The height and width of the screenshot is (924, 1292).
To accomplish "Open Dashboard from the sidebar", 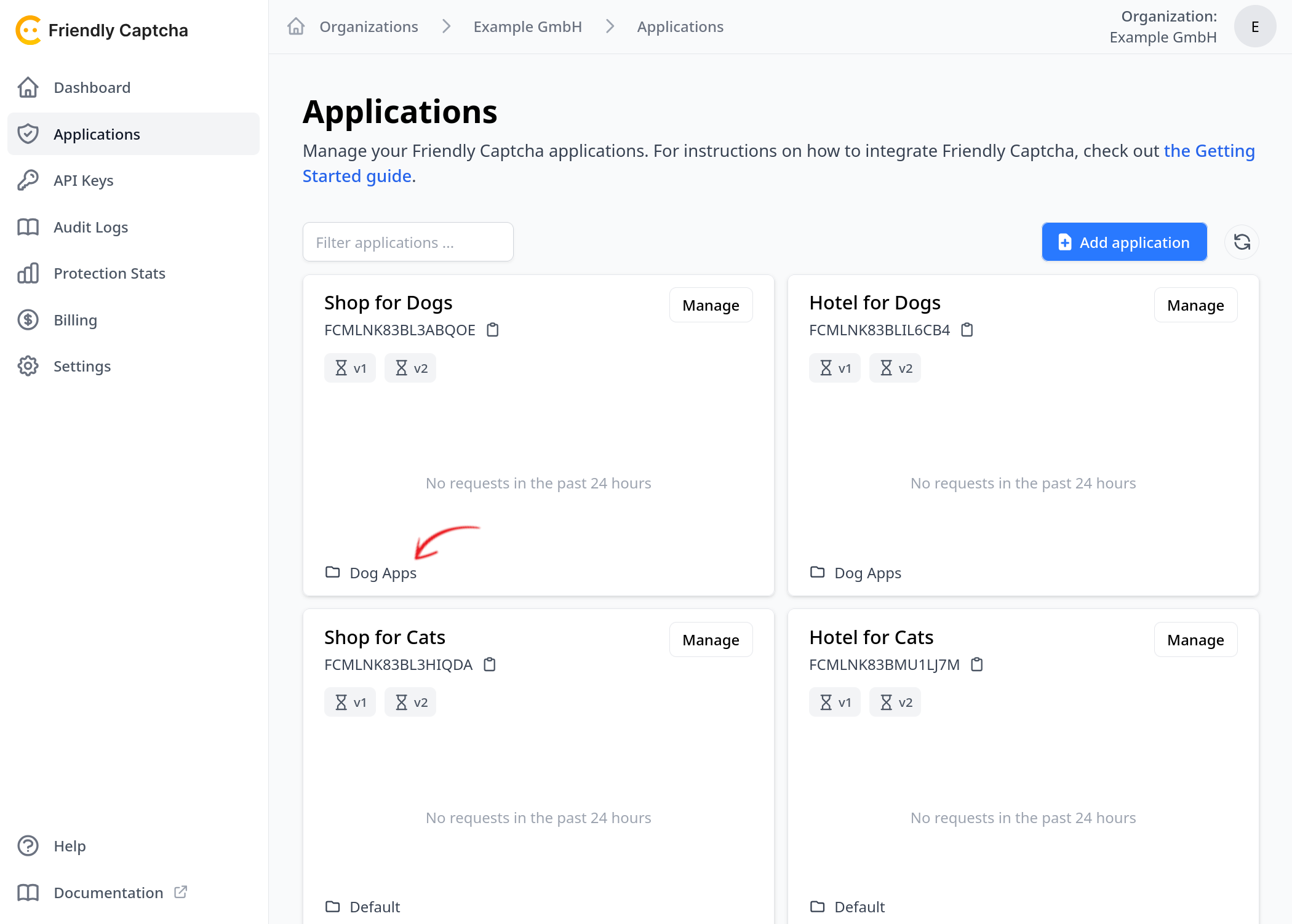I will (x=134, y=87).
